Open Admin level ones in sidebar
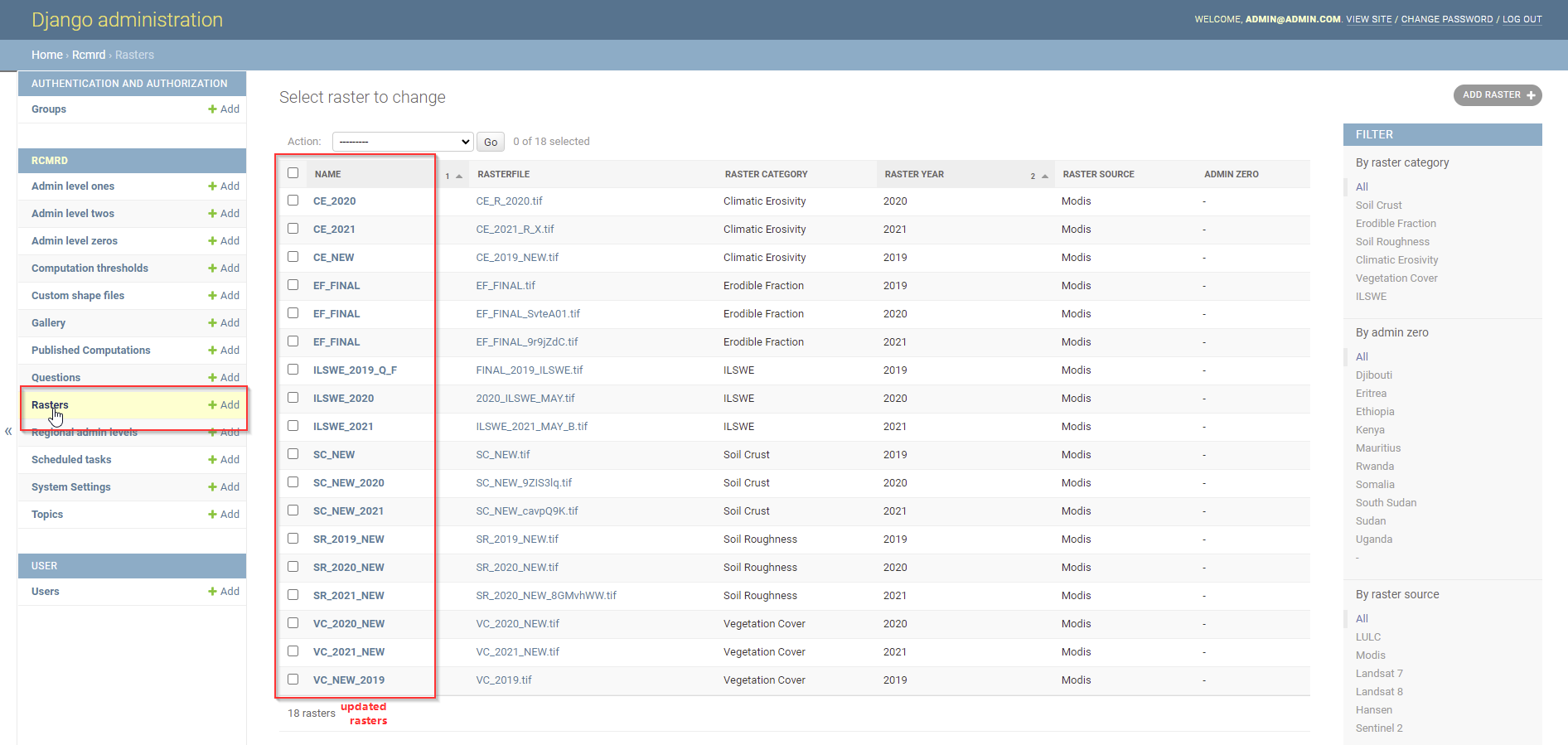 coord(73,186)
